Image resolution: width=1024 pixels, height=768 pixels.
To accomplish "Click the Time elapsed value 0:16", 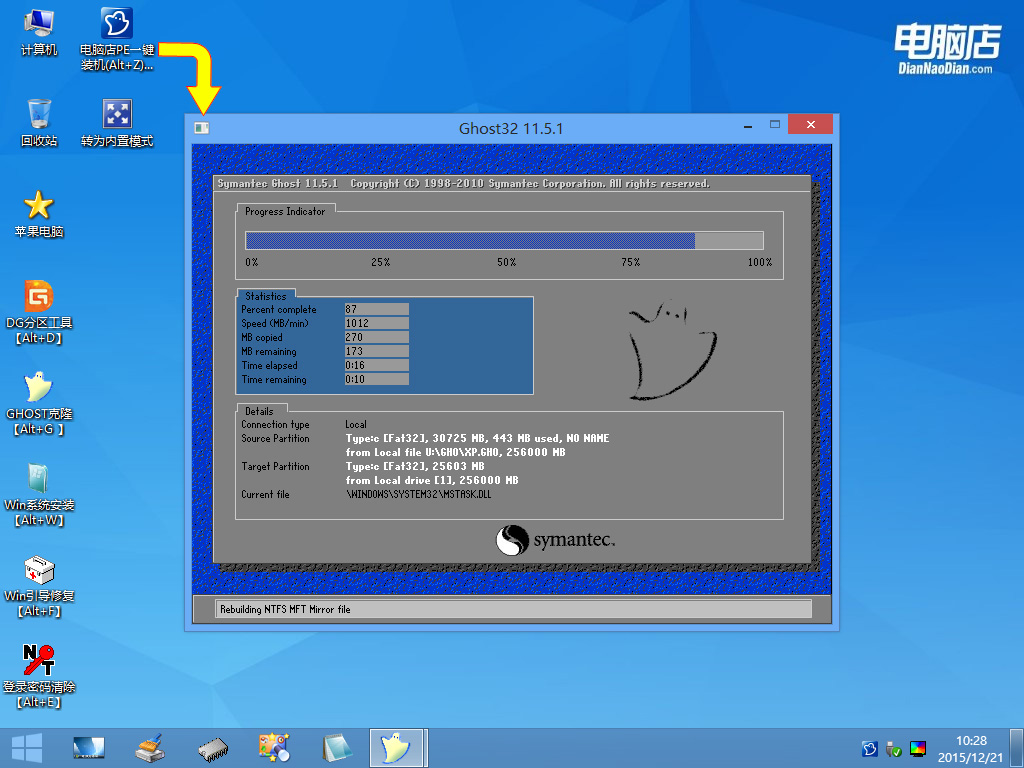I will (377, 365).
